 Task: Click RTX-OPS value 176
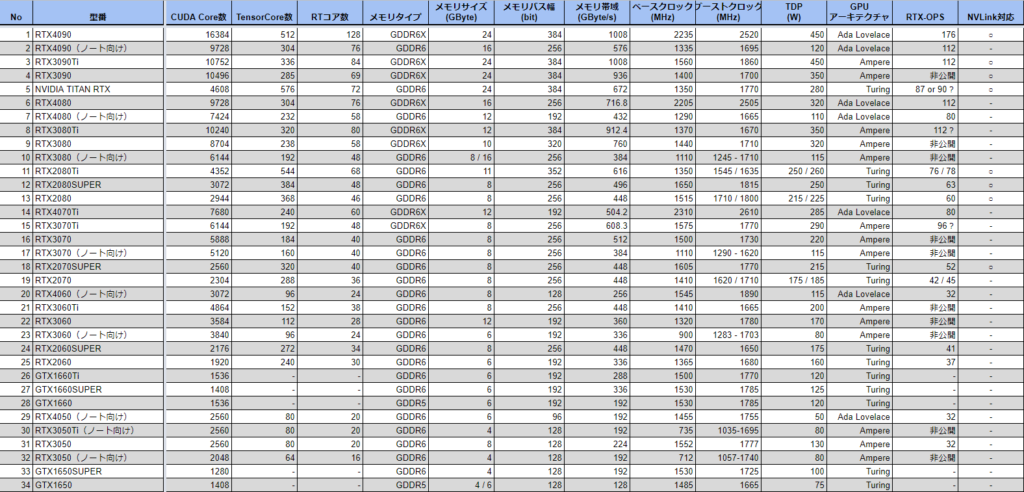(925, 35)
